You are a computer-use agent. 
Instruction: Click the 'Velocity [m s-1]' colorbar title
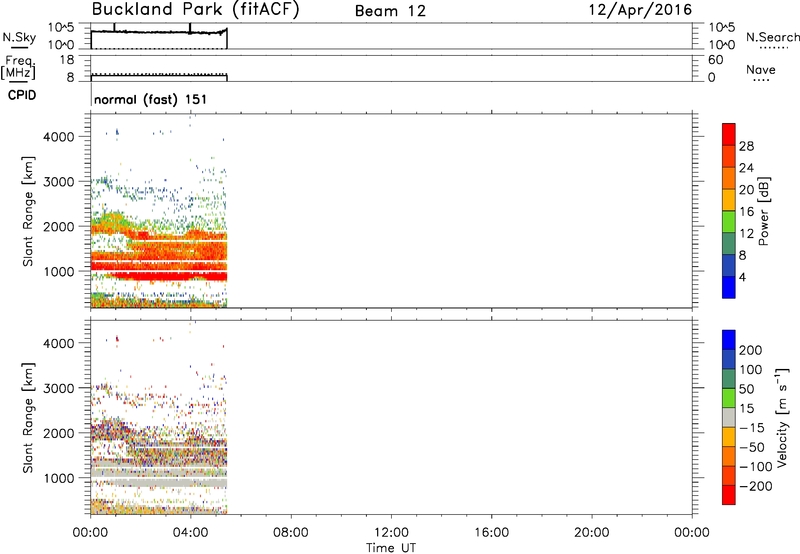[782, 417]
